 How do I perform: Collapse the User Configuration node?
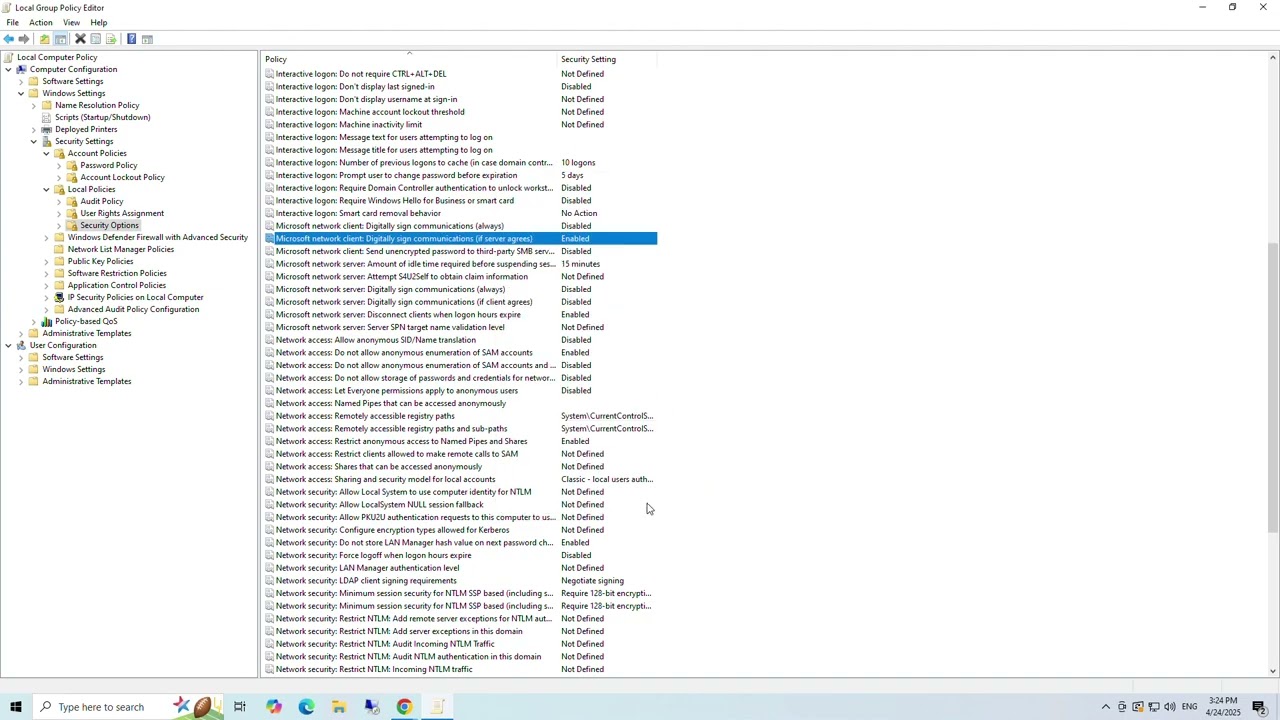tap(8, 345)
